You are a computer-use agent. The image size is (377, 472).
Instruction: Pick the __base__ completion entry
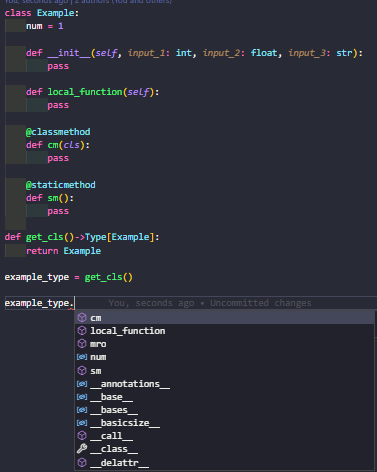point(224,397)
